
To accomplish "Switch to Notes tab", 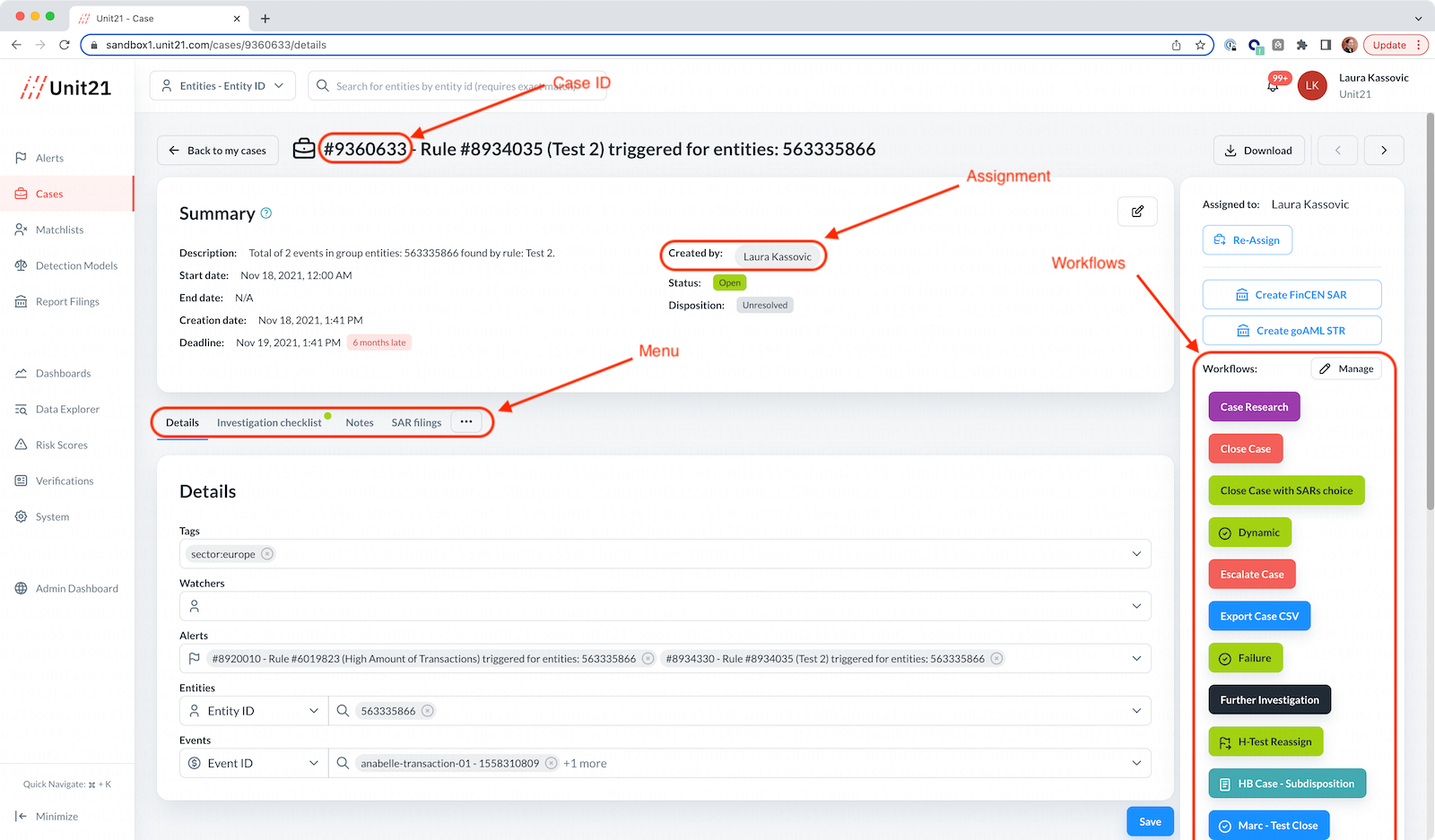I will tap(360, 422).
